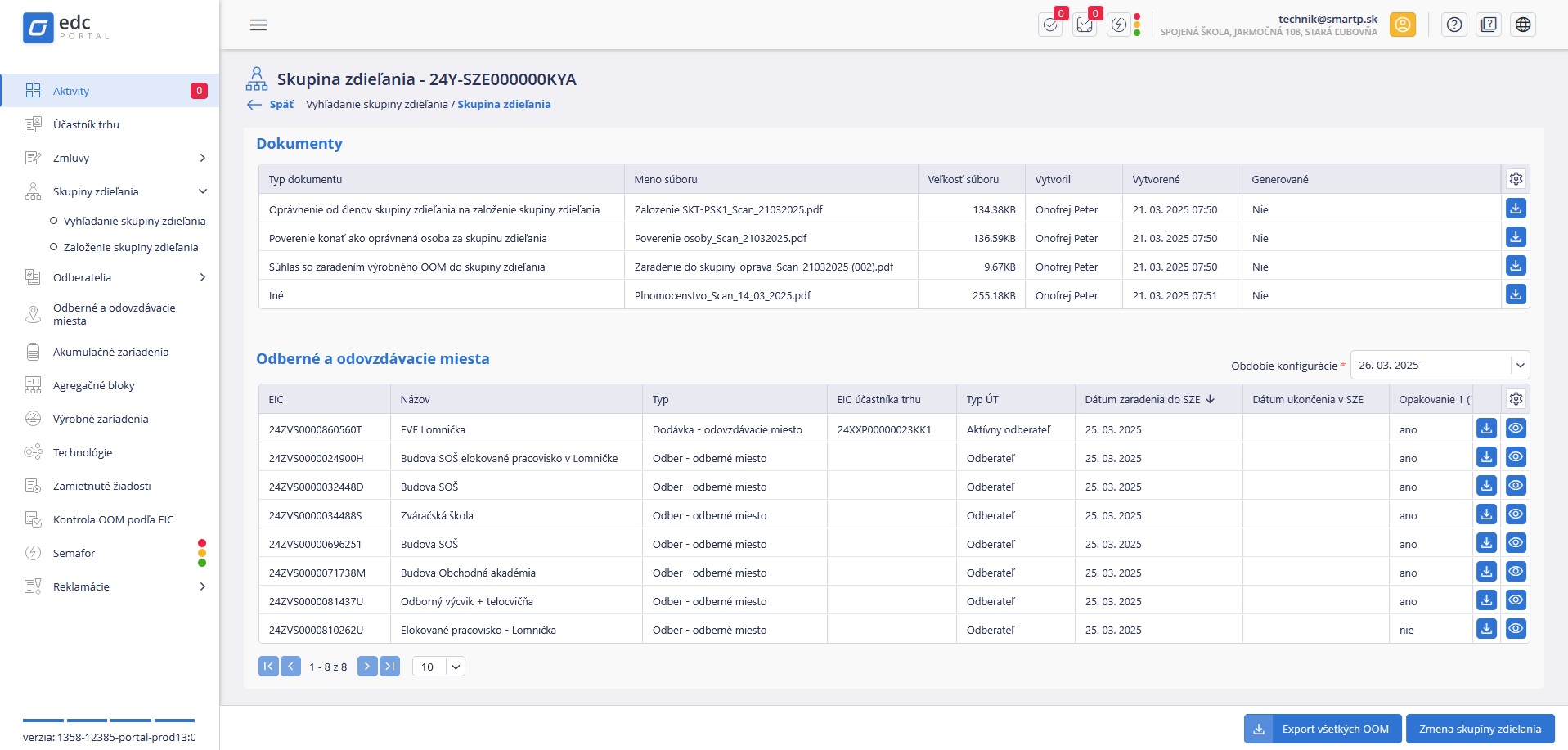
Task: Open the language globe icon
Action: [x=1523, y=25]
